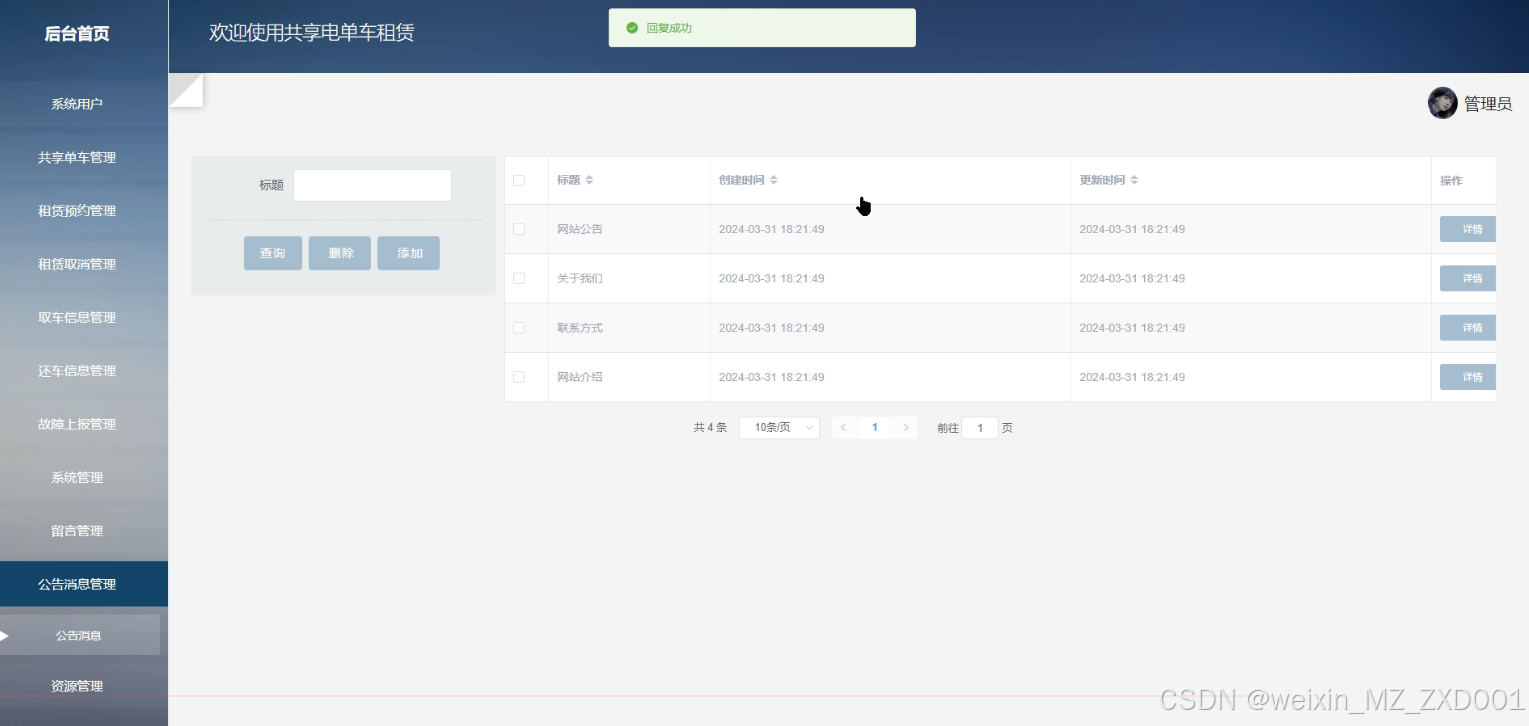This screenshot has height=726, width=1529.
Task: Check the 关于我们 row checkbox
Action: (x=519, y=278)
